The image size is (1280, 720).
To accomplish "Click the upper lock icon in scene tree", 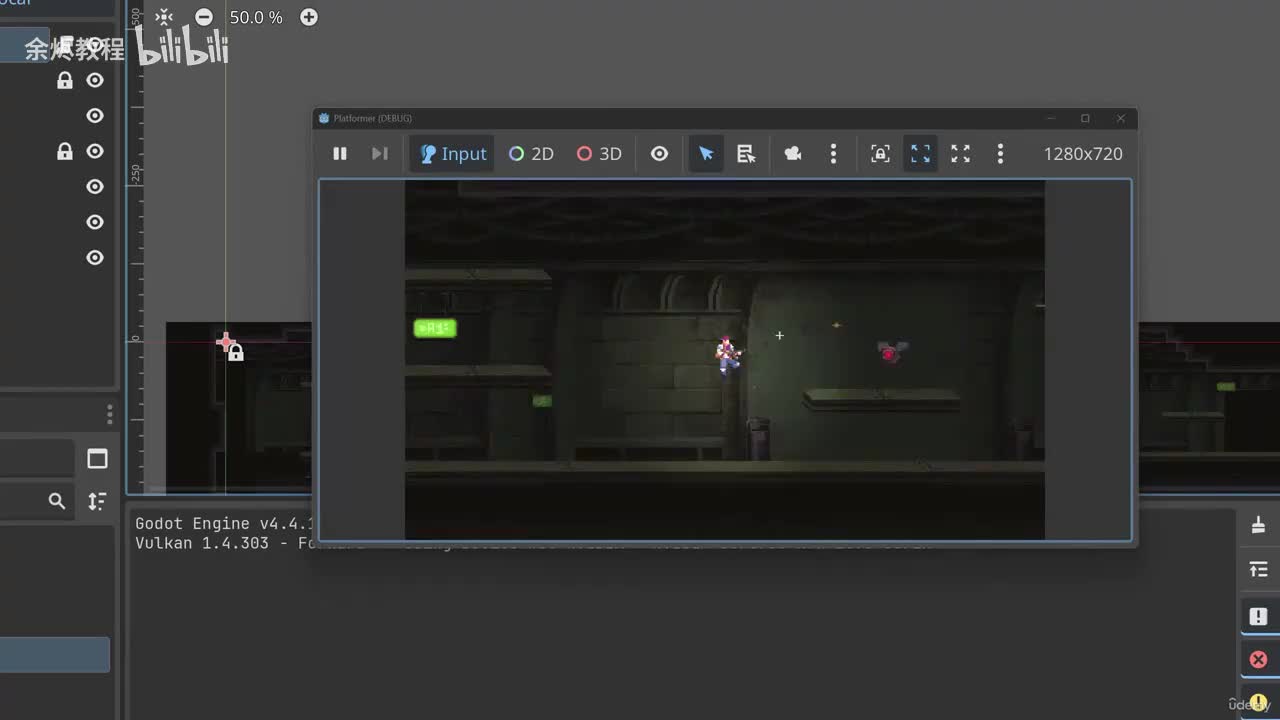I will 65,80.
